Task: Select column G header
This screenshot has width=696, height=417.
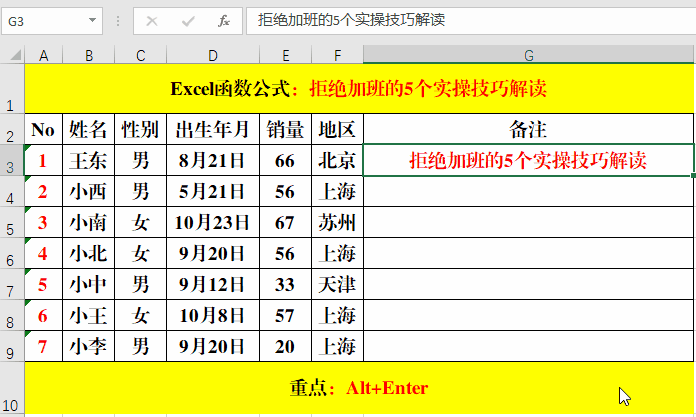Action: (x=528, y=56)
